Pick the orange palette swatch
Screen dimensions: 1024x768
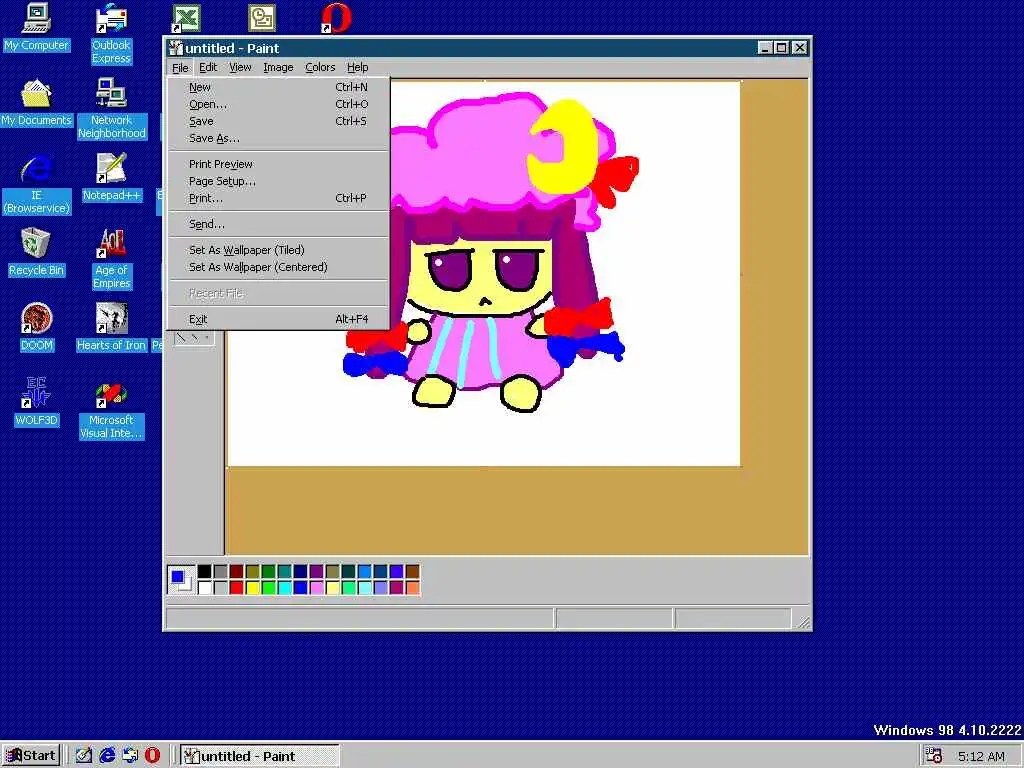click(x=413, y=588)
